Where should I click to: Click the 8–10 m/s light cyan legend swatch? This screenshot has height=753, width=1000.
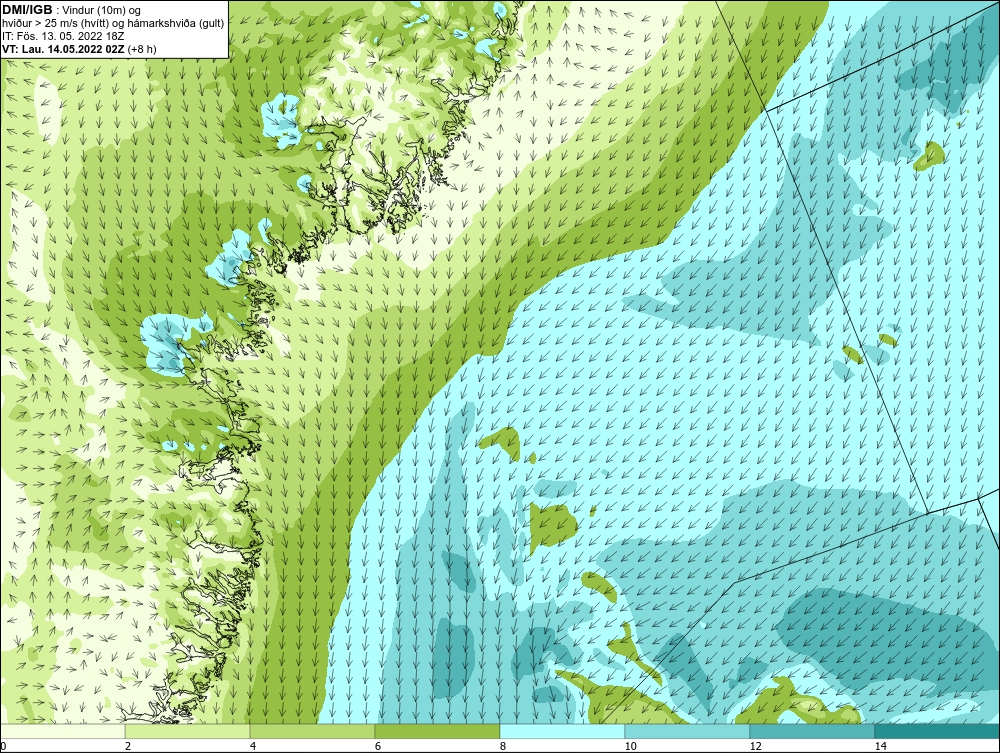pyautogui.click(x=562, y=731)
